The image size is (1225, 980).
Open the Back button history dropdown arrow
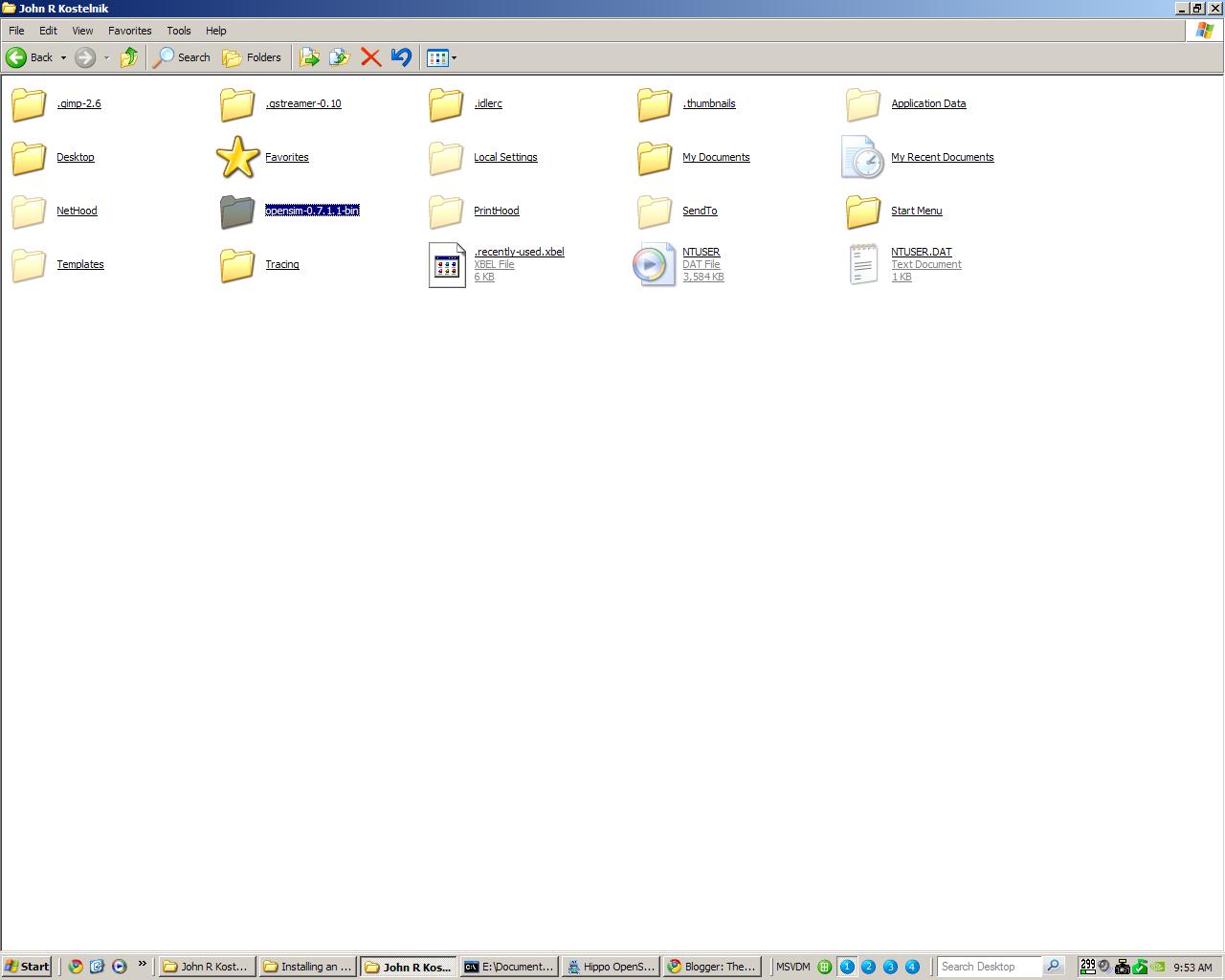pyautogui.click(x=63, y=57)
